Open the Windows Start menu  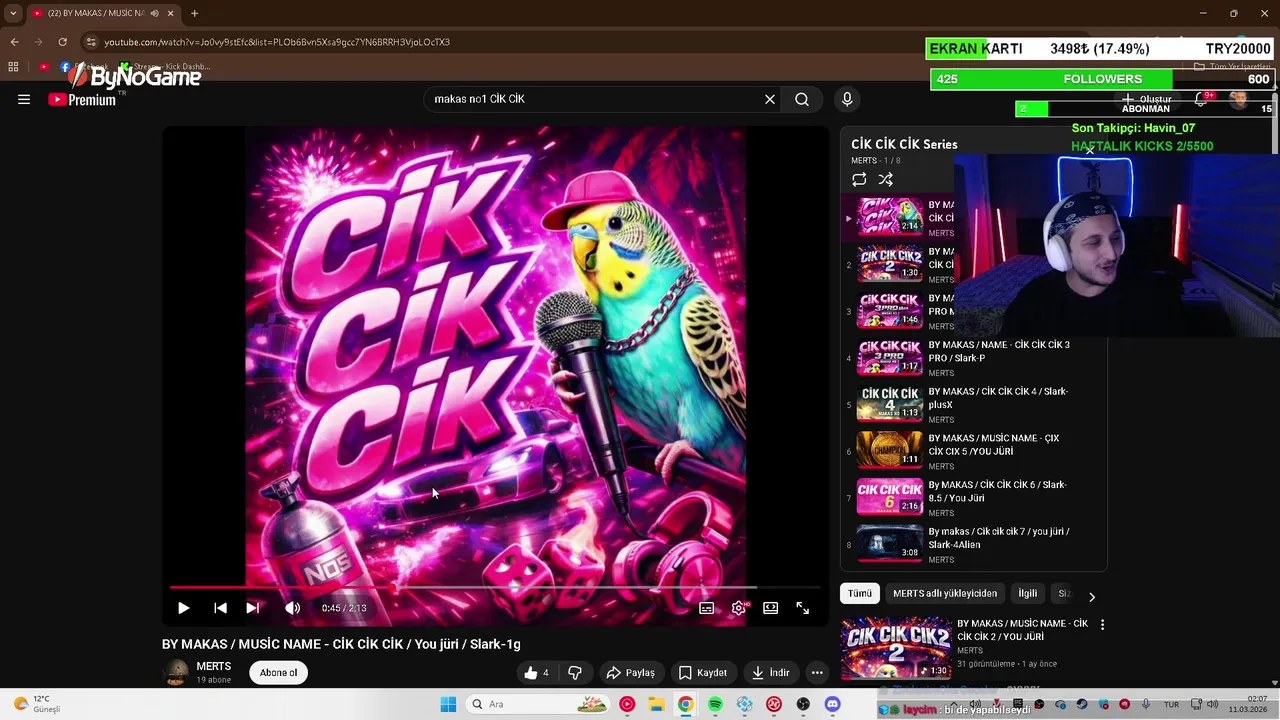(448, 704)
